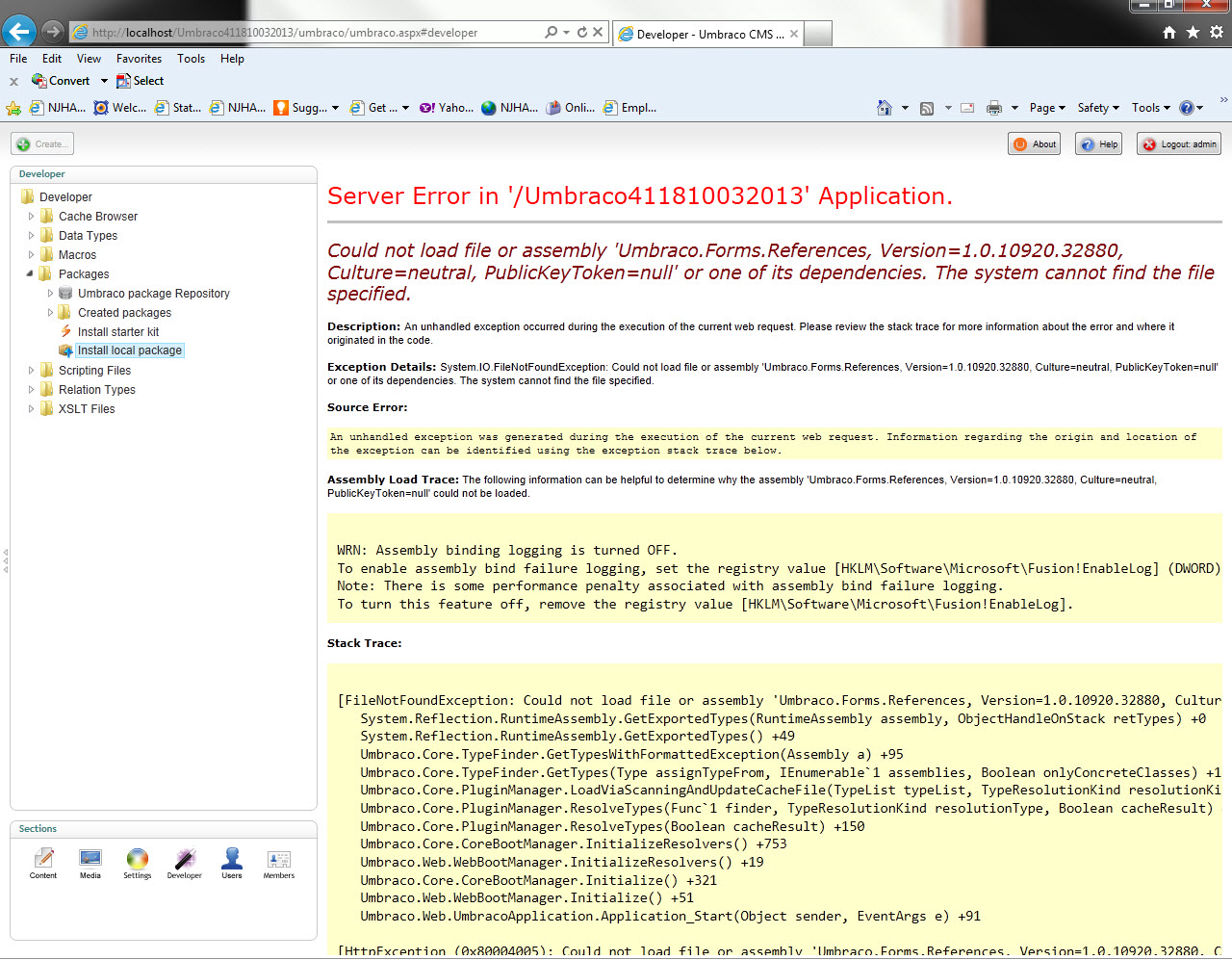The height and width of the screenshot is (960, 1232).
Task: Expand the Created packages node
Action: [50, 313]
